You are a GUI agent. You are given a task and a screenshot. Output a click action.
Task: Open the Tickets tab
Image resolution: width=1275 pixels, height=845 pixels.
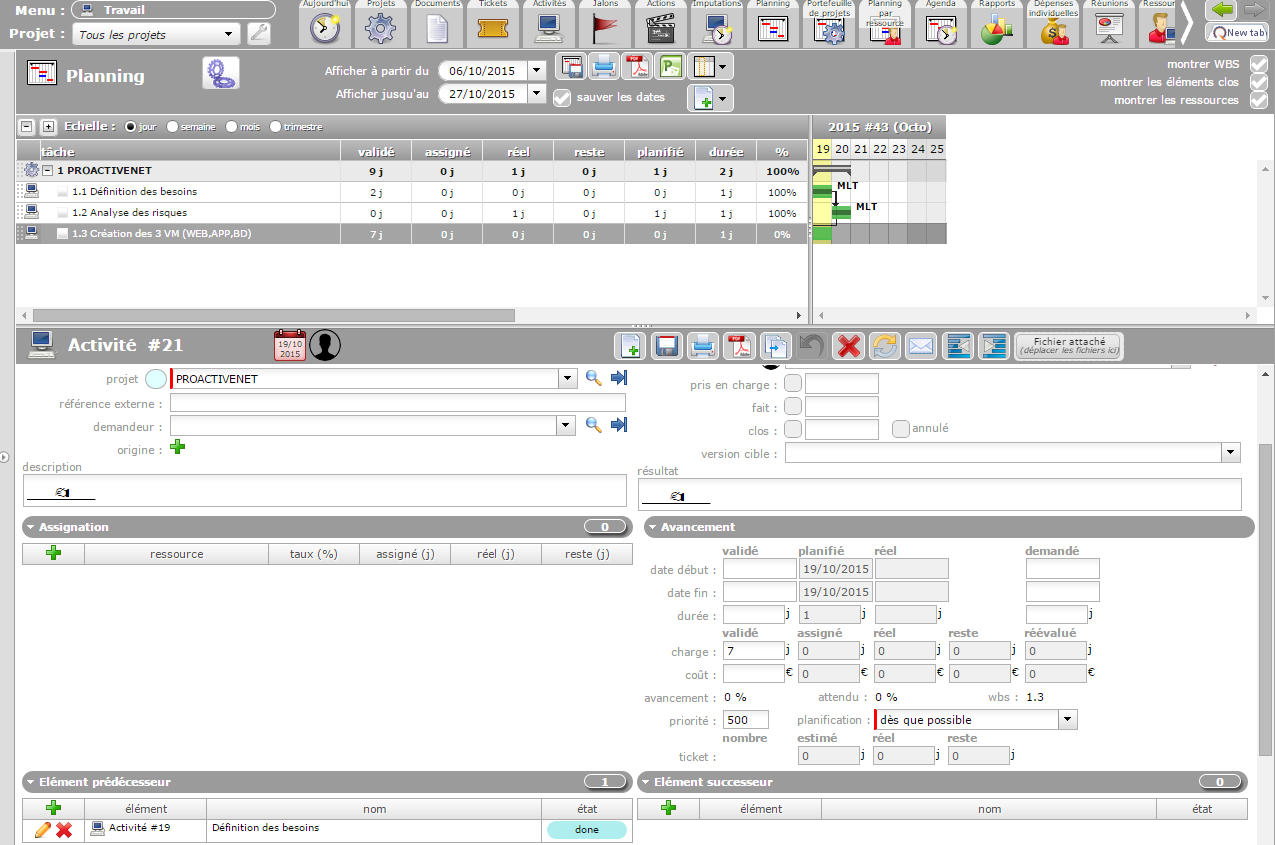click(493, 24)
